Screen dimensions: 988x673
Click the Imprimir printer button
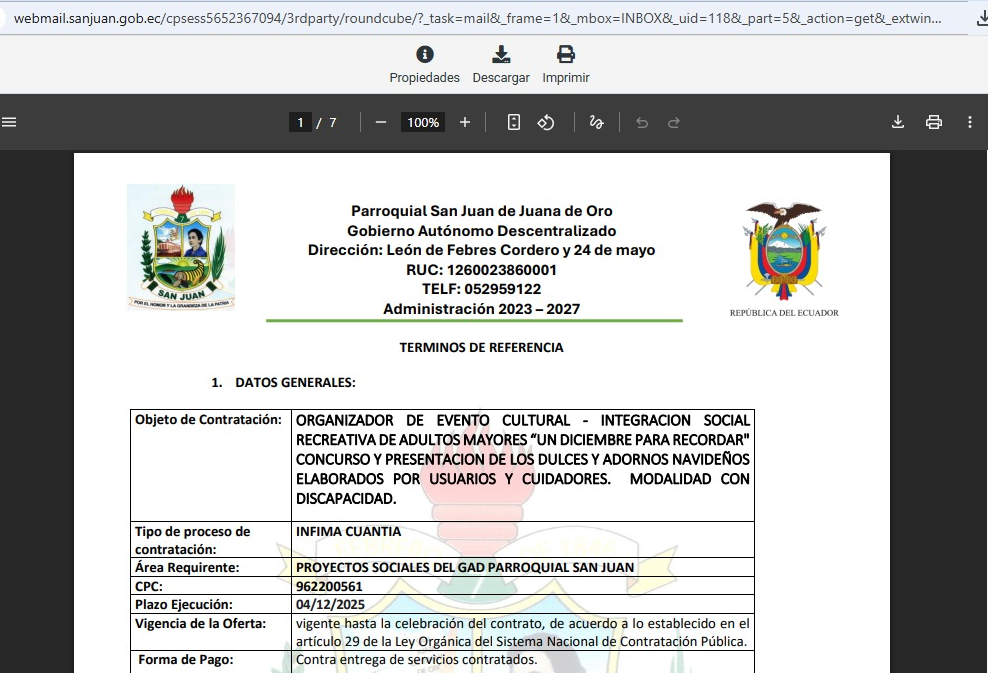pyautogui.click(x=565, y=64)
